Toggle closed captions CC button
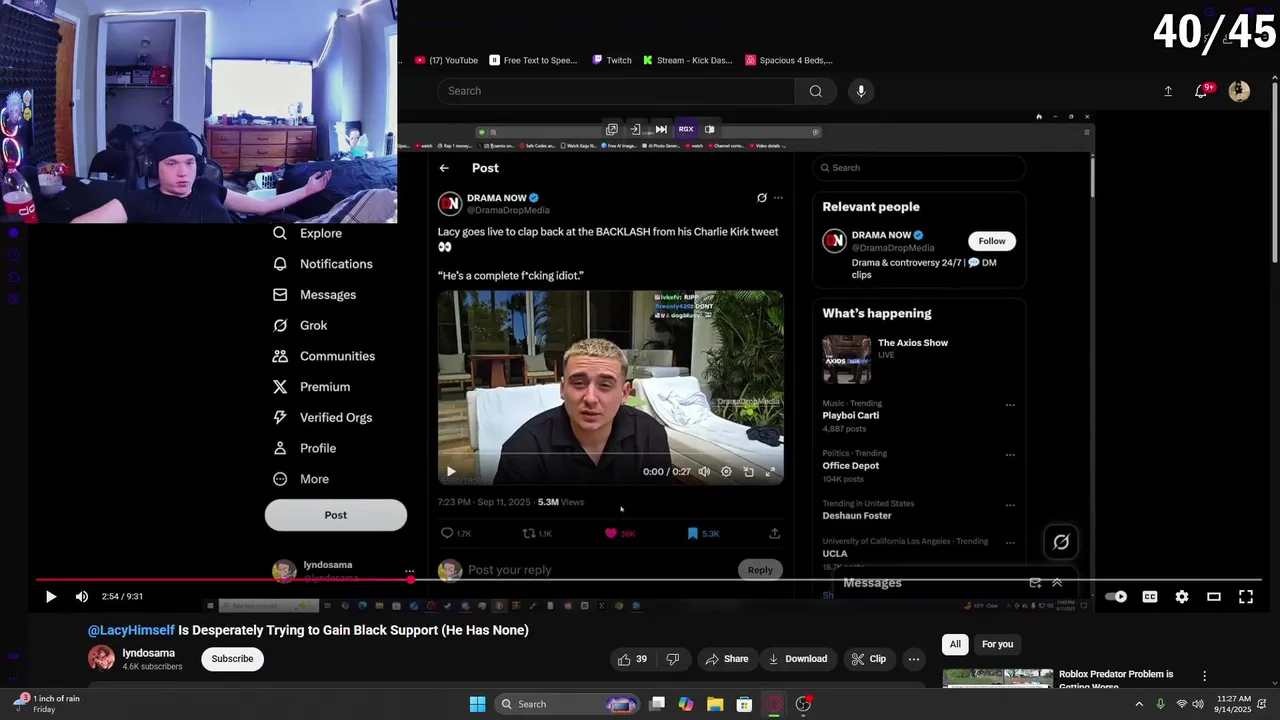 1150,597
